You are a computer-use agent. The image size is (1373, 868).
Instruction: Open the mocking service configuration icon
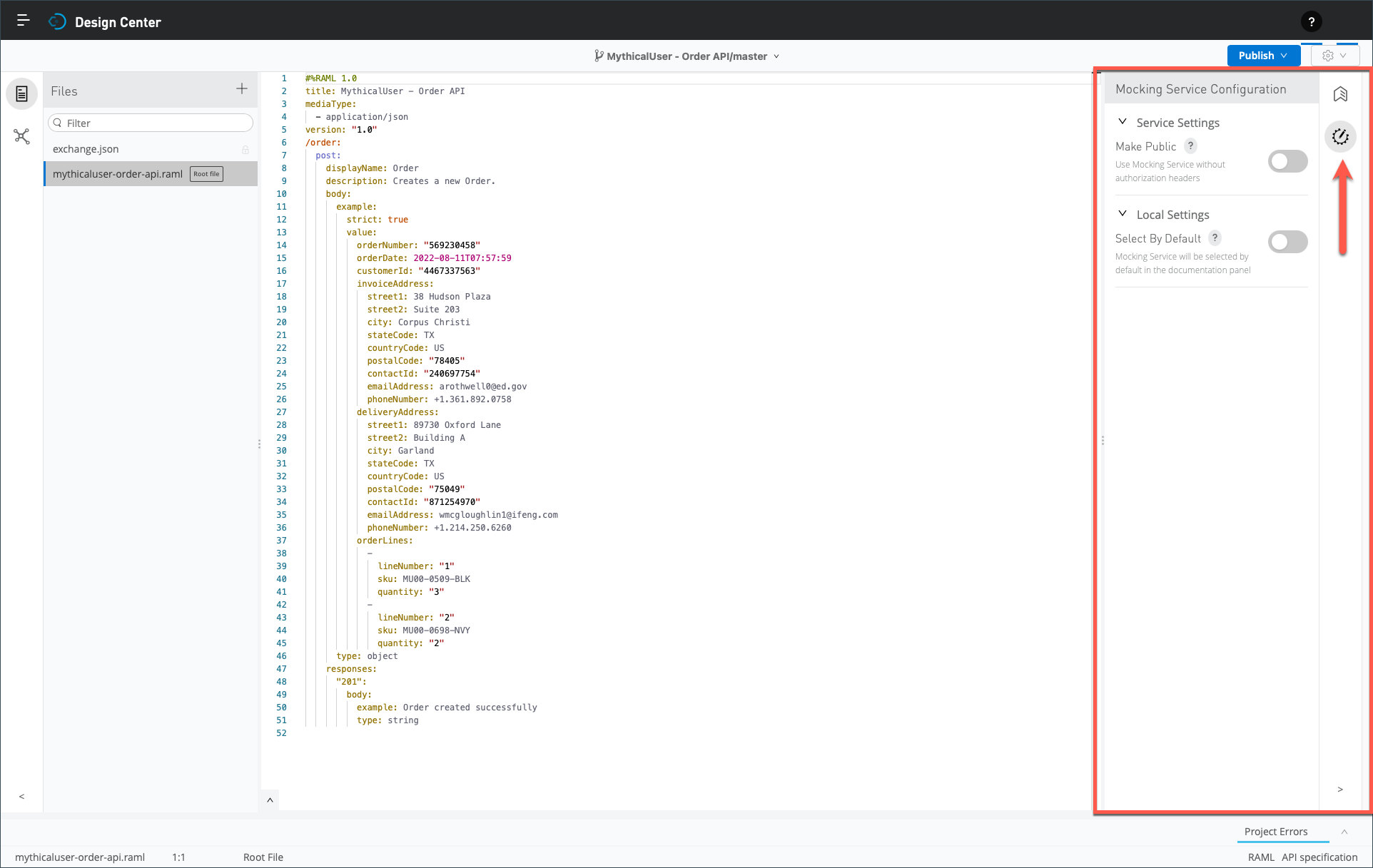pyautogui.click(x=1340, y=136)
